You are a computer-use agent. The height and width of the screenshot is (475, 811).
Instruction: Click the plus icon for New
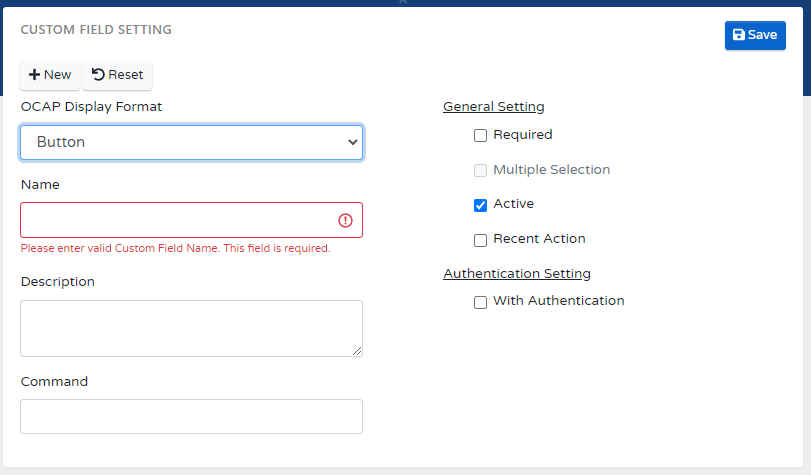[x=34, y=75]
